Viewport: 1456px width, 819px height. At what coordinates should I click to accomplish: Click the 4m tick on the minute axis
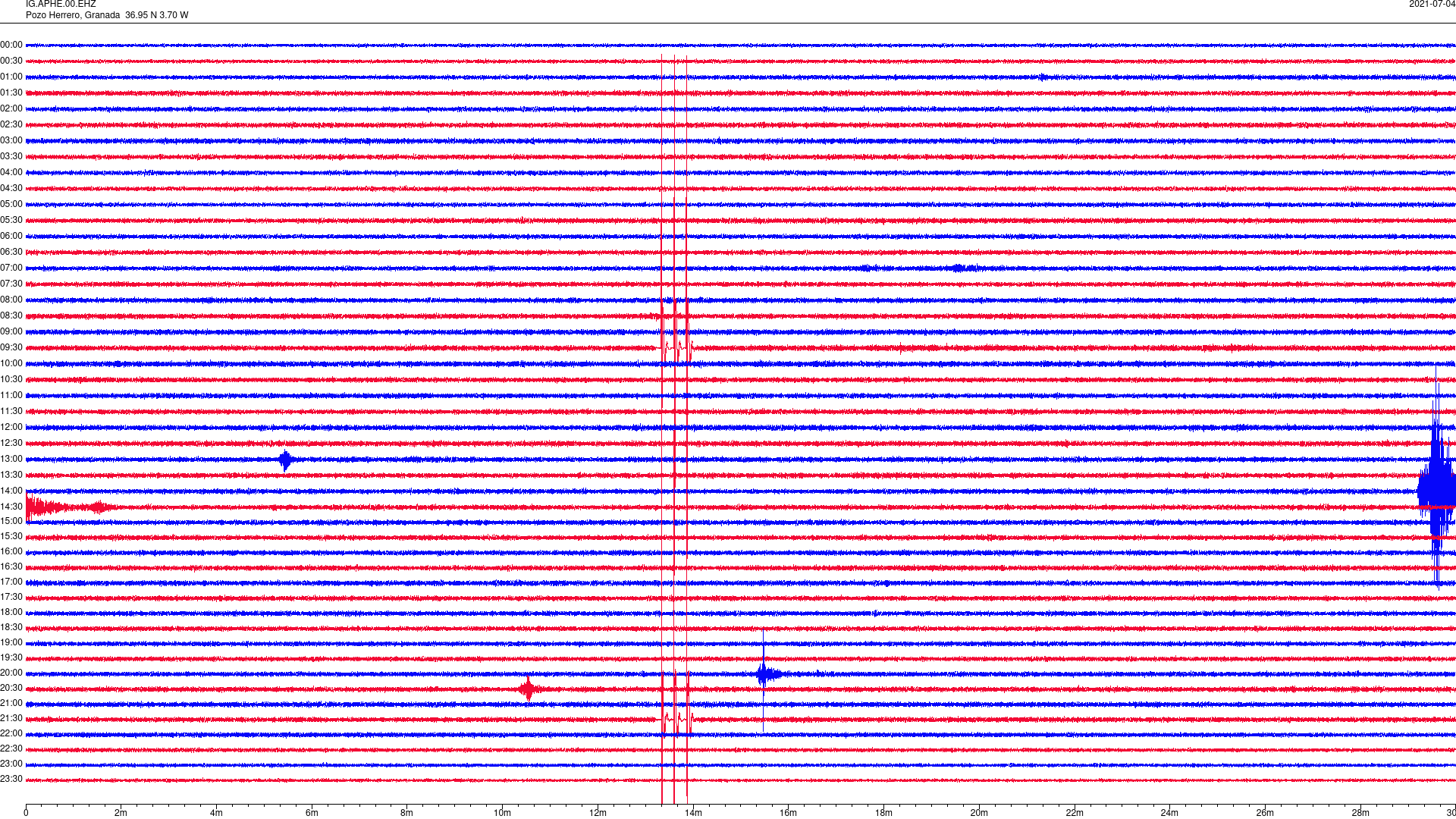pos(216,813)
